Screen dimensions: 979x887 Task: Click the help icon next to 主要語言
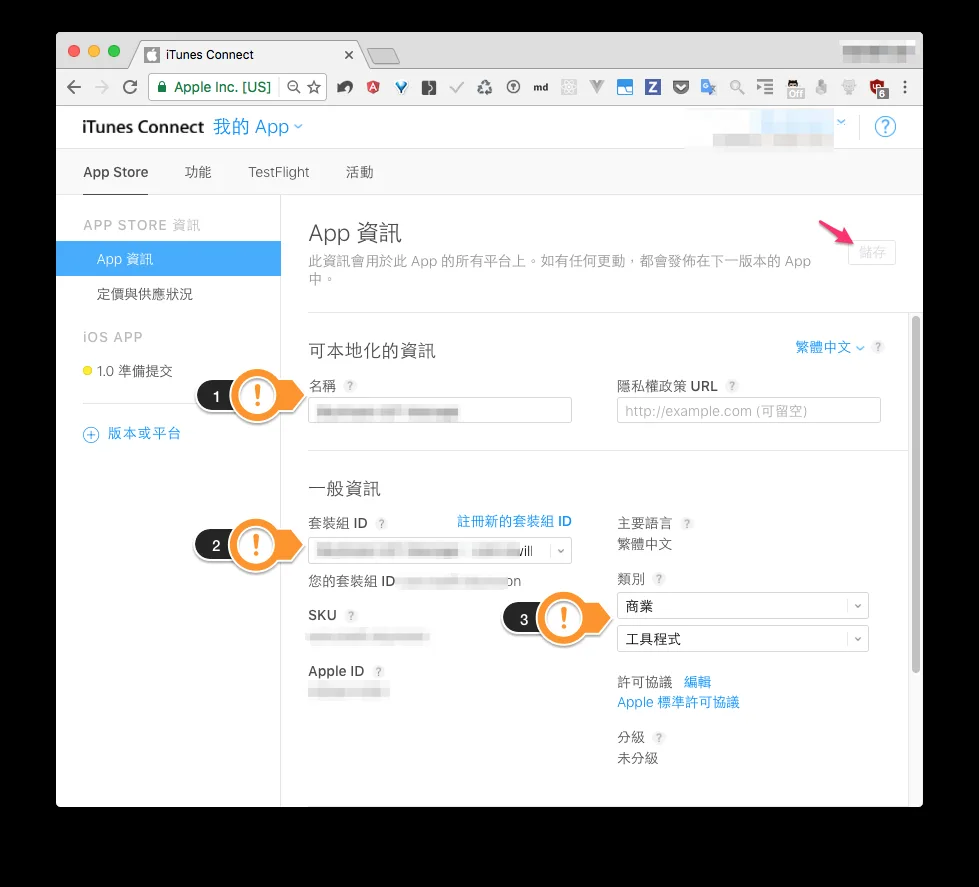(x=686, y=523)
